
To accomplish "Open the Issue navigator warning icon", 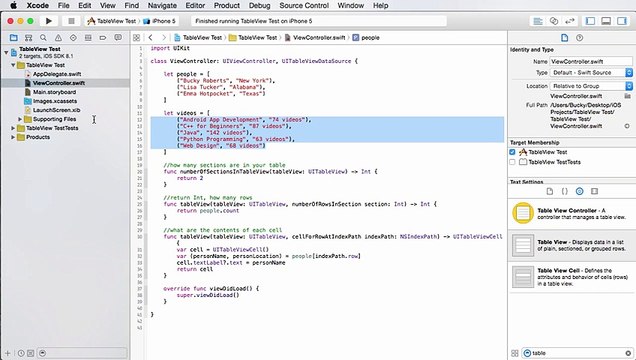I will (58, 38).
